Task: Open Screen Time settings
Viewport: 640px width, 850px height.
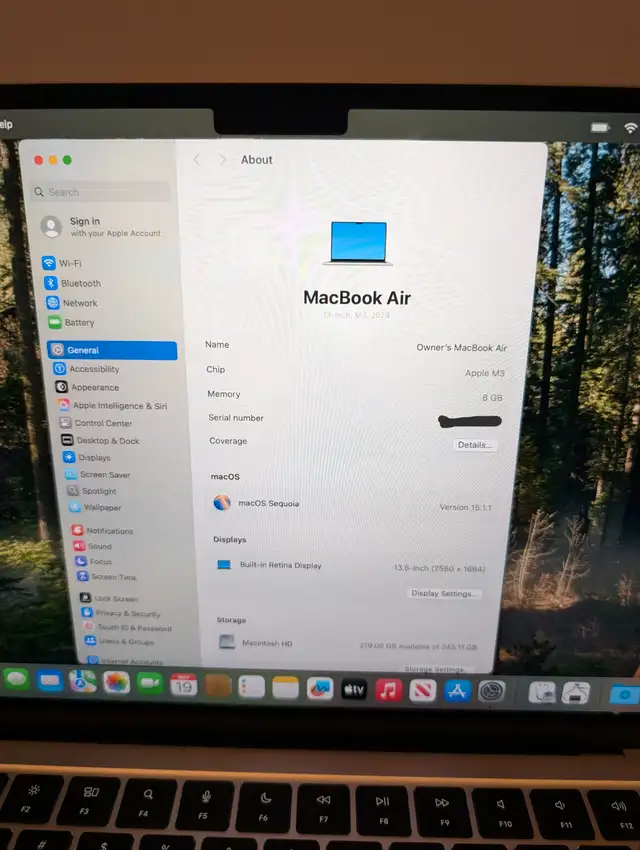Action: click(x=107, y=576)
